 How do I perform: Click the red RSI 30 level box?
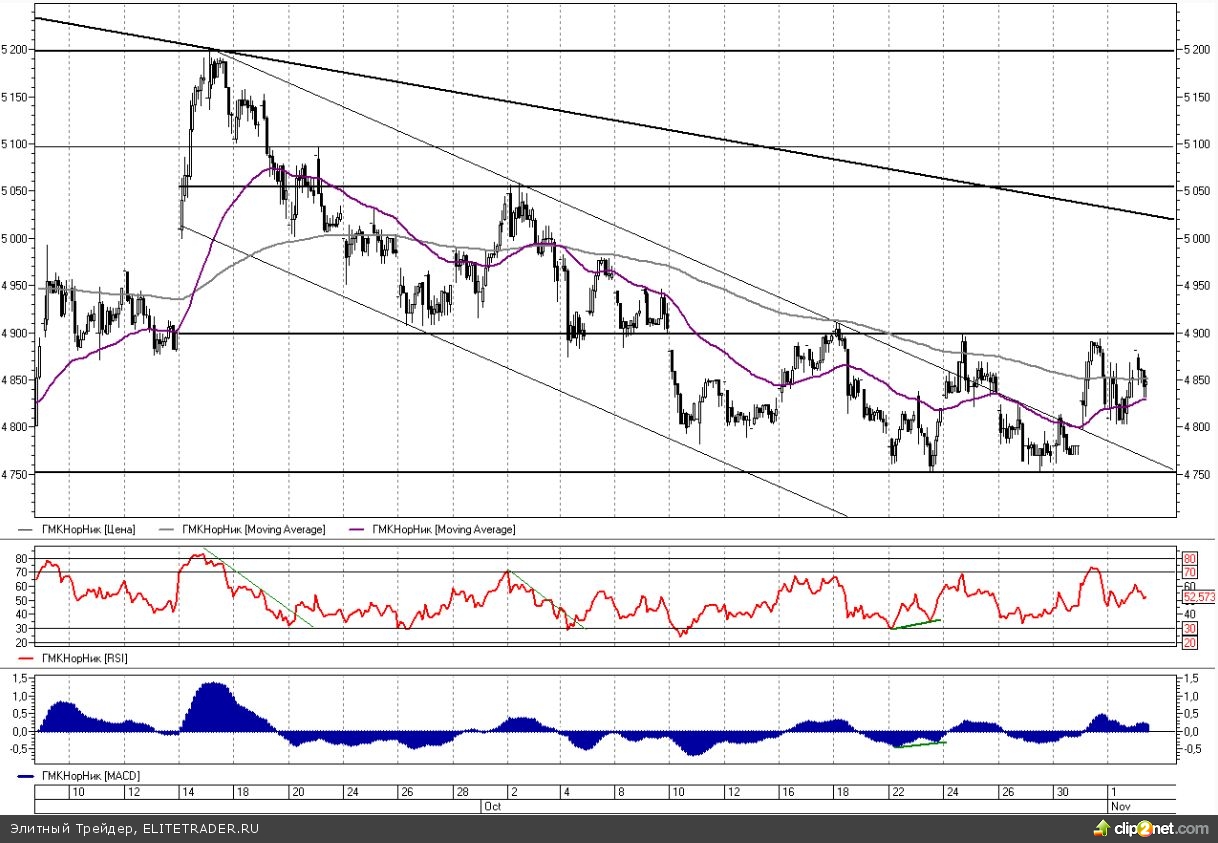[x=1189, y=628]
